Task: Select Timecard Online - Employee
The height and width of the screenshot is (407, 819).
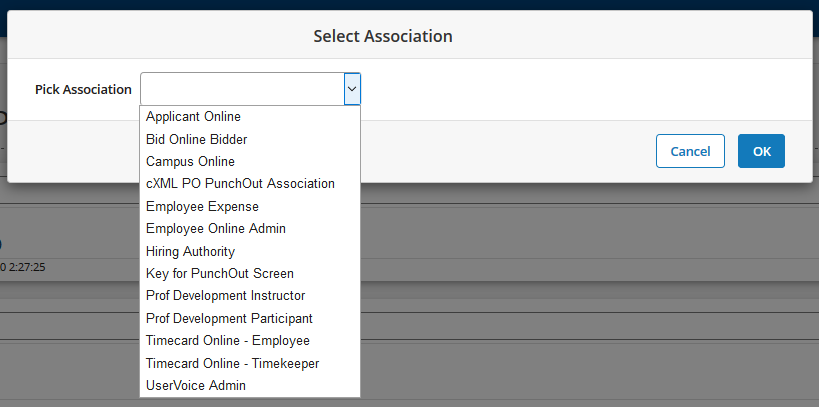Action: coord(227,341)
